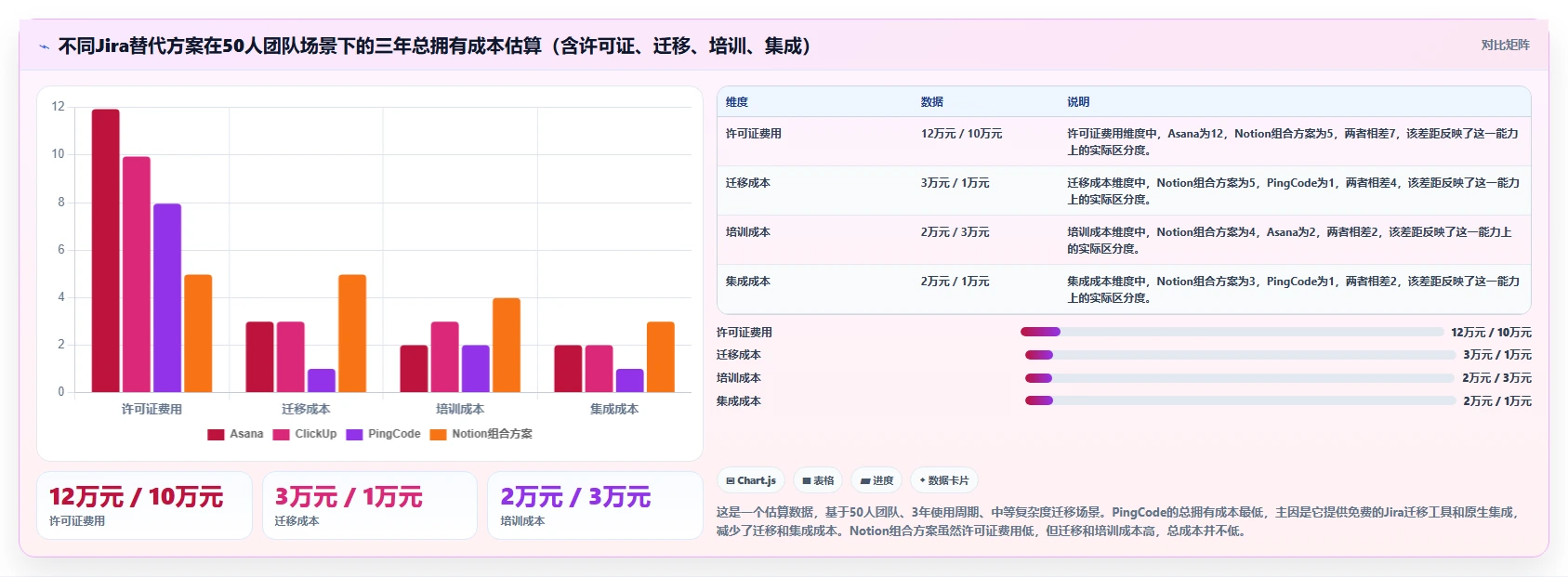Open the 12万元 / 10万元 许可证费用 card
This screenshot has width=1568, height=577.
pyautogui.click(x=144, y=505)
